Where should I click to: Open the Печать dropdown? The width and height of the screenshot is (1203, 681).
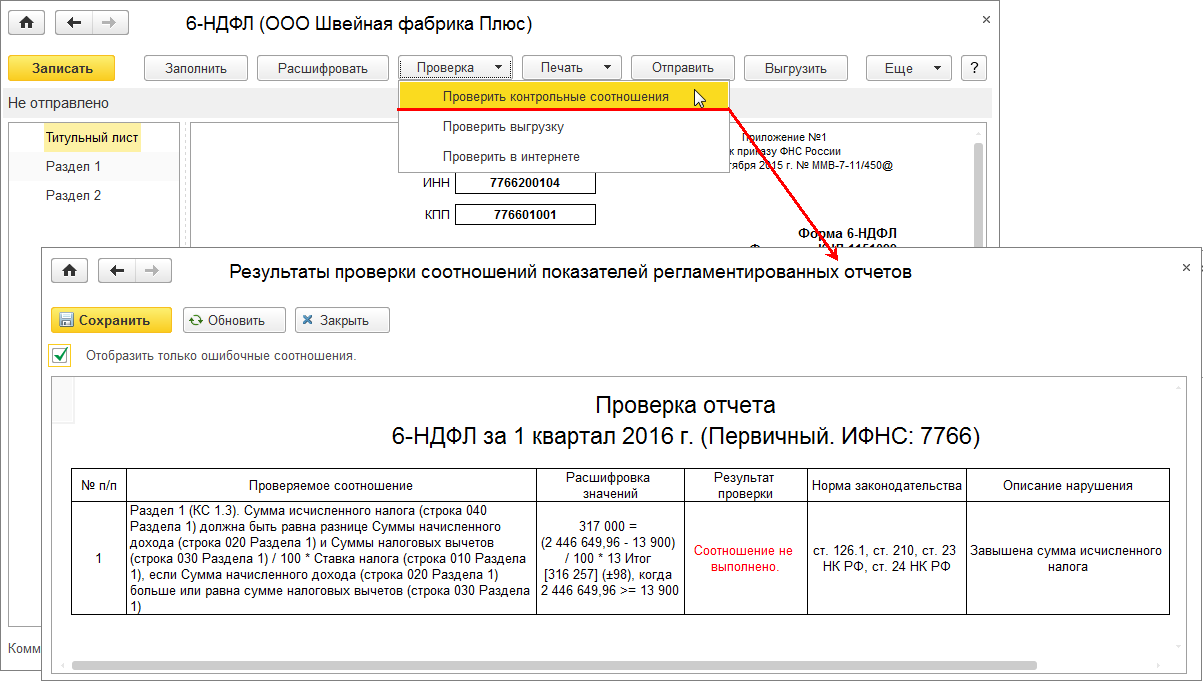[x=571, y=68]
